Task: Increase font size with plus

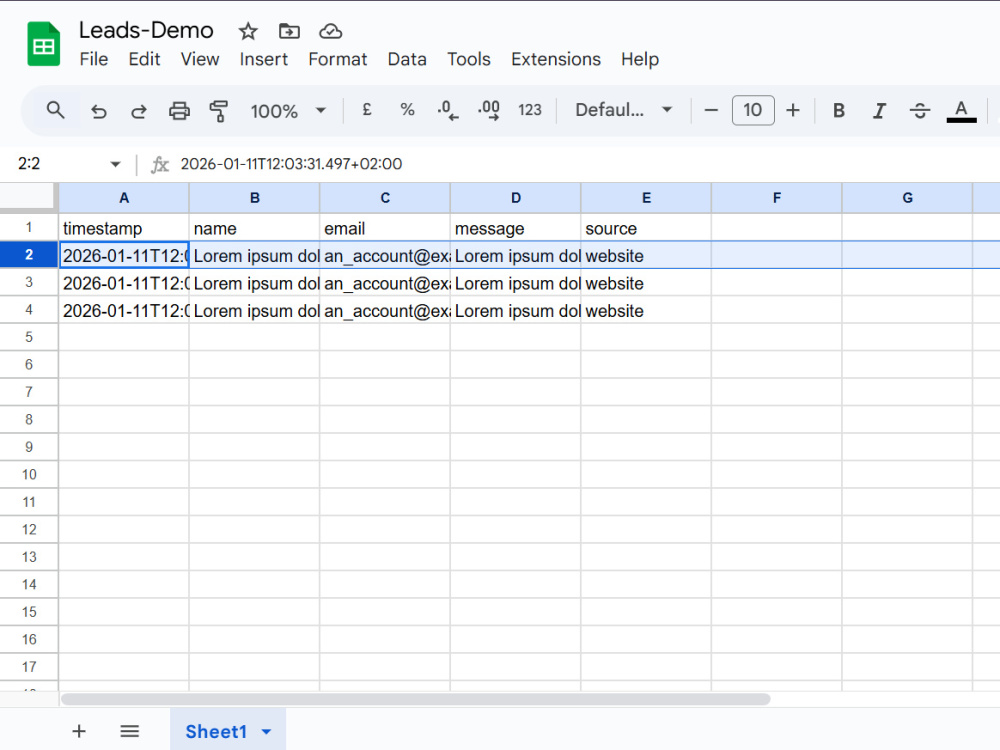Action: [793, 110]
